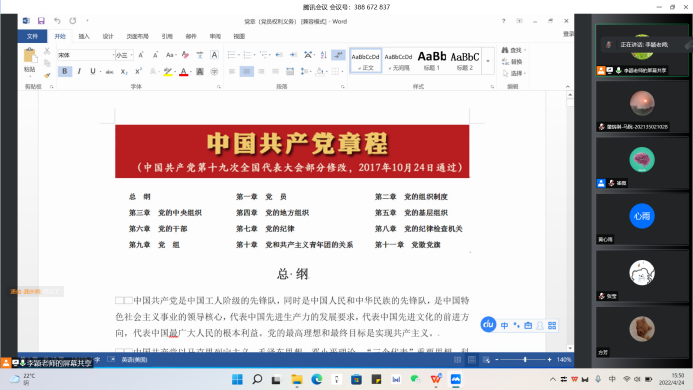Screen dimensions: 693x390
Task: Open the font name dropdown showing 宋体
Action: [x=86, y=55]
